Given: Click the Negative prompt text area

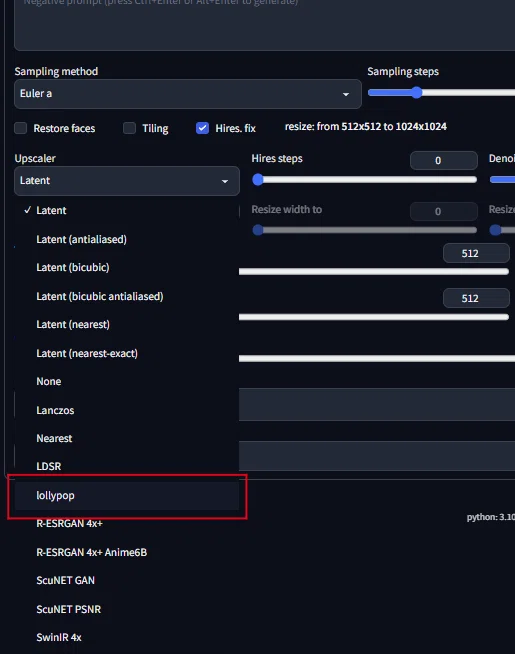Looking at the screenshot, I should click(264, 24).
